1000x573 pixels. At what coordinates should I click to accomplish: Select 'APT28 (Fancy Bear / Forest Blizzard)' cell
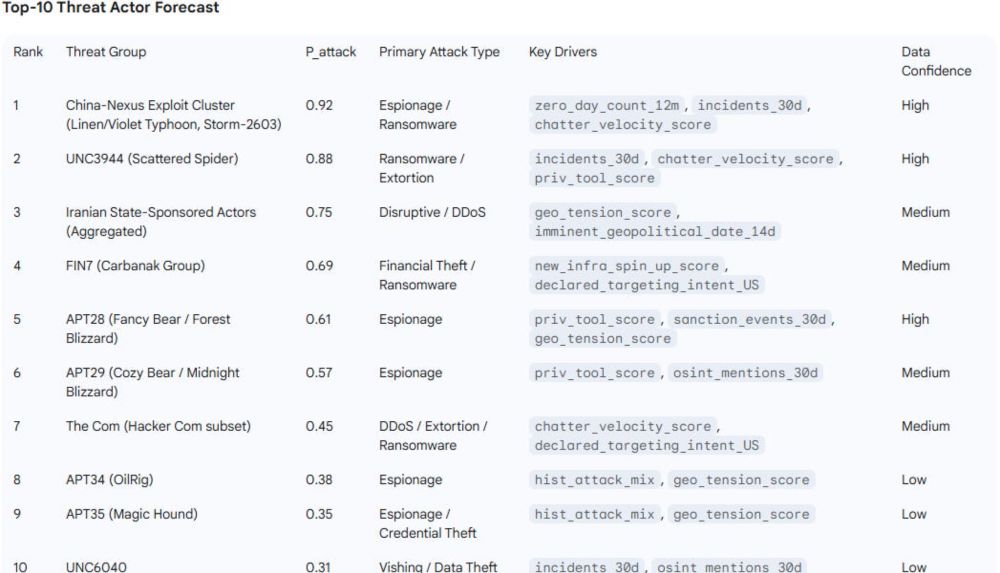(x=148, y=329)
